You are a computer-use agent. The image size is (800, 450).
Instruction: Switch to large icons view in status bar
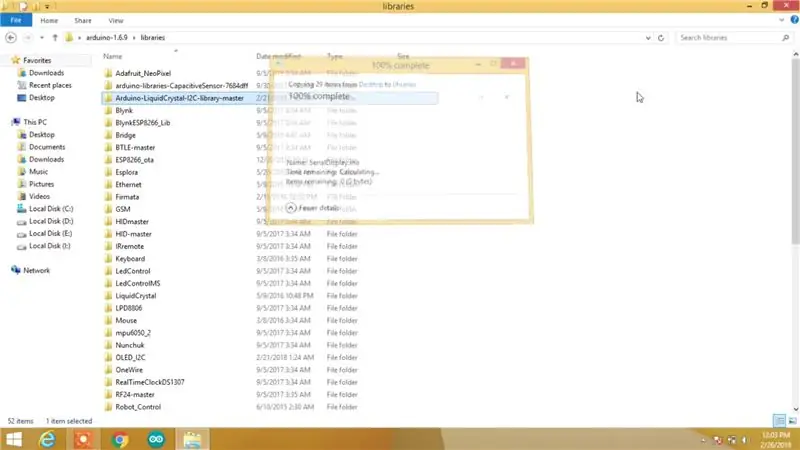(x=792, y=421)
